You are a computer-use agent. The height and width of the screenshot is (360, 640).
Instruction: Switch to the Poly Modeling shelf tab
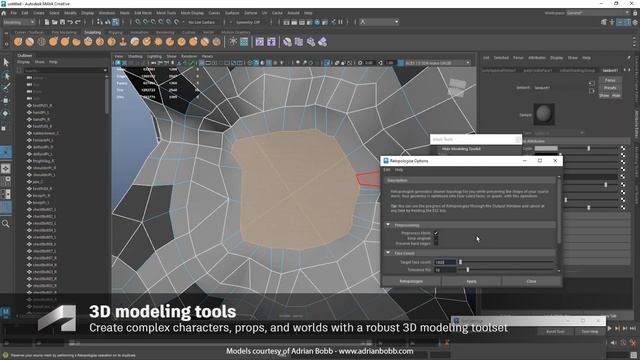click(x=64, y=32)
